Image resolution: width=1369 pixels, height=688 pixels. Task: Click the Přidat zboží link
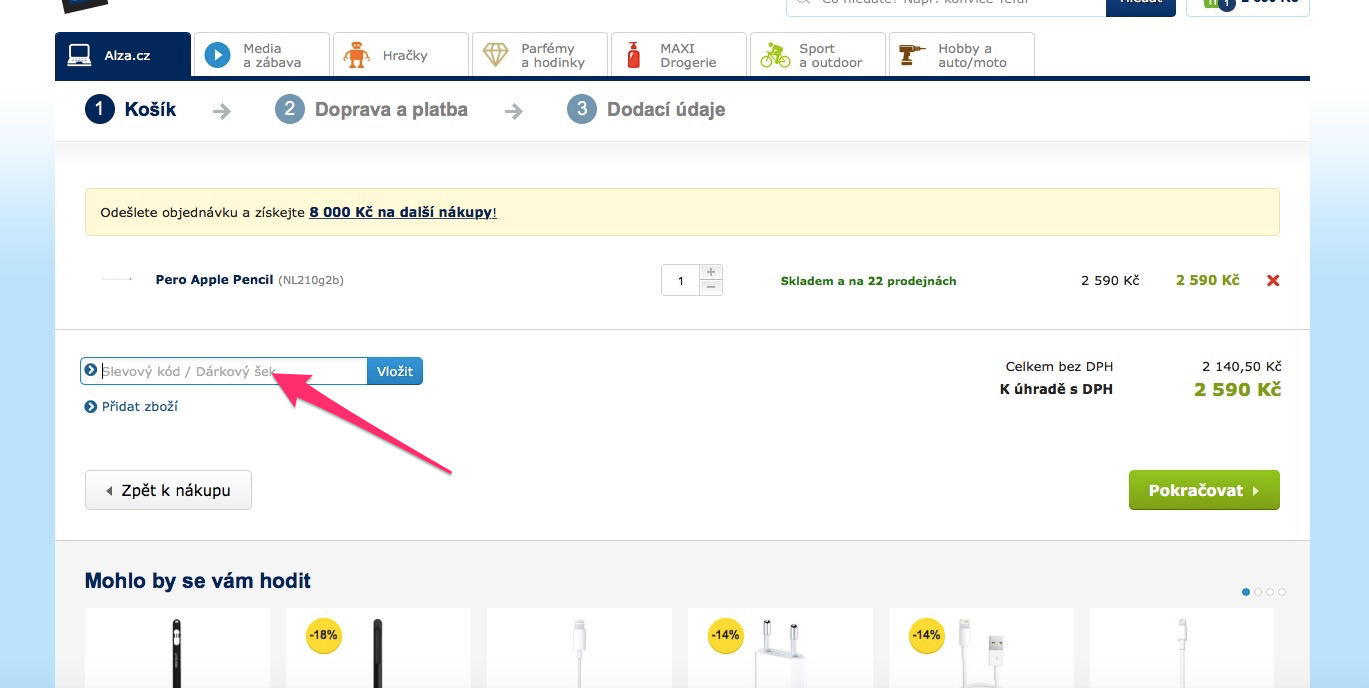click(x=140, y=406)
